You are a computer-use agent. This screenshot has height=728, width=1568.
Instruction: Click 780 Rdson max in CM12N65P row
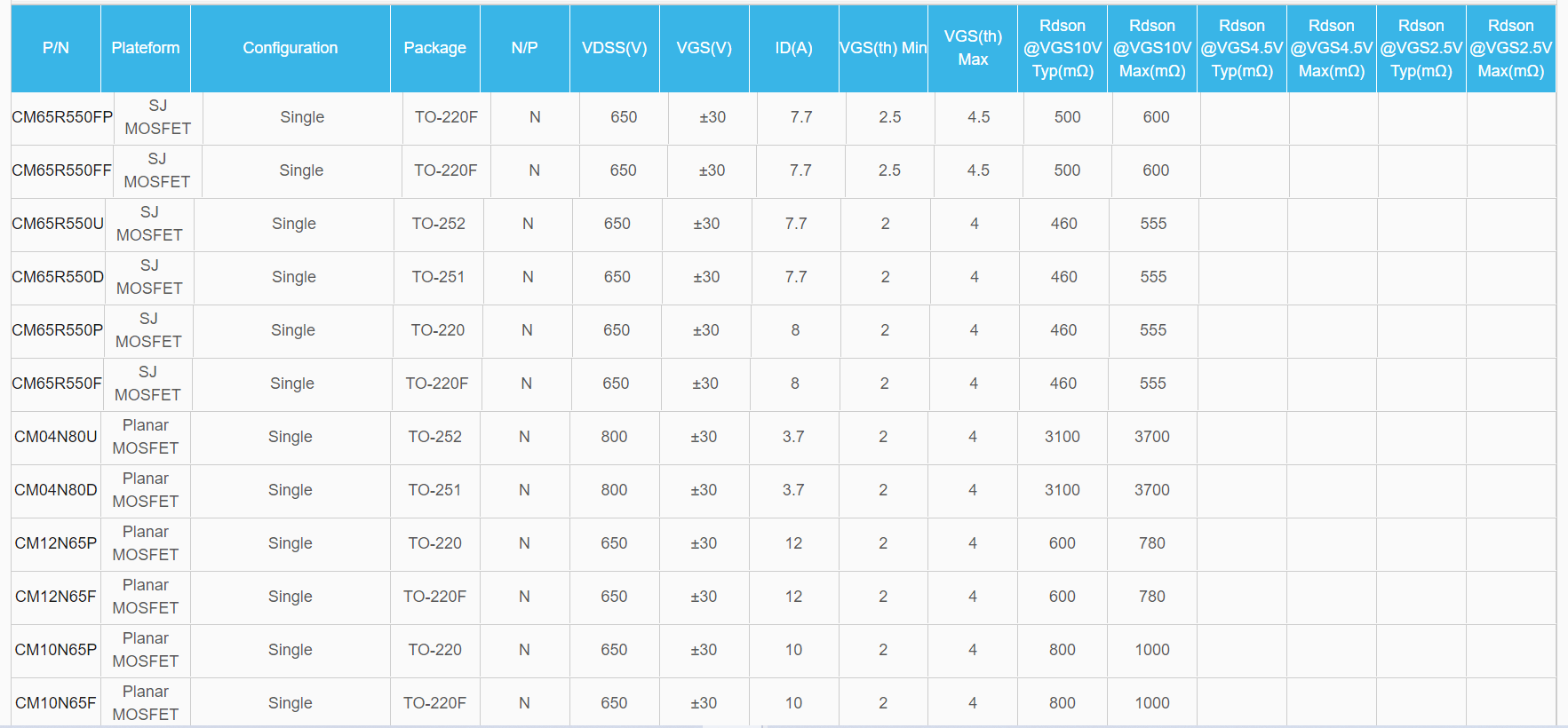(x=1152, y=543)
